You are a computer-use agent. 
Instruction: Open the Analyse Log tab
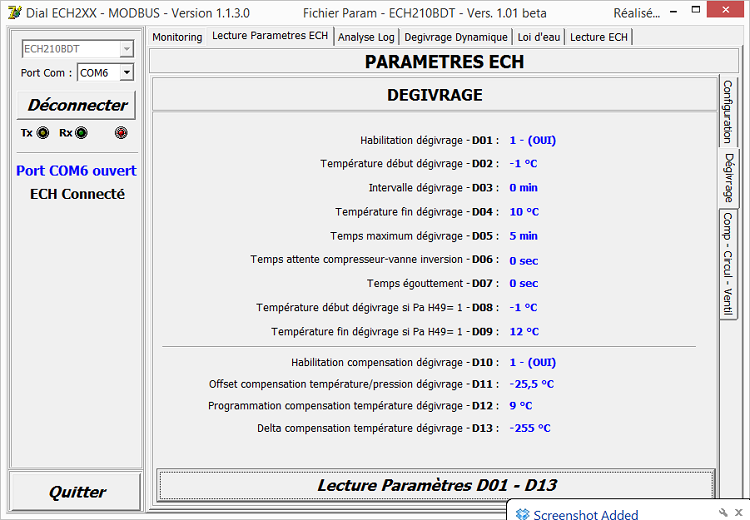[x=366, y=37]
